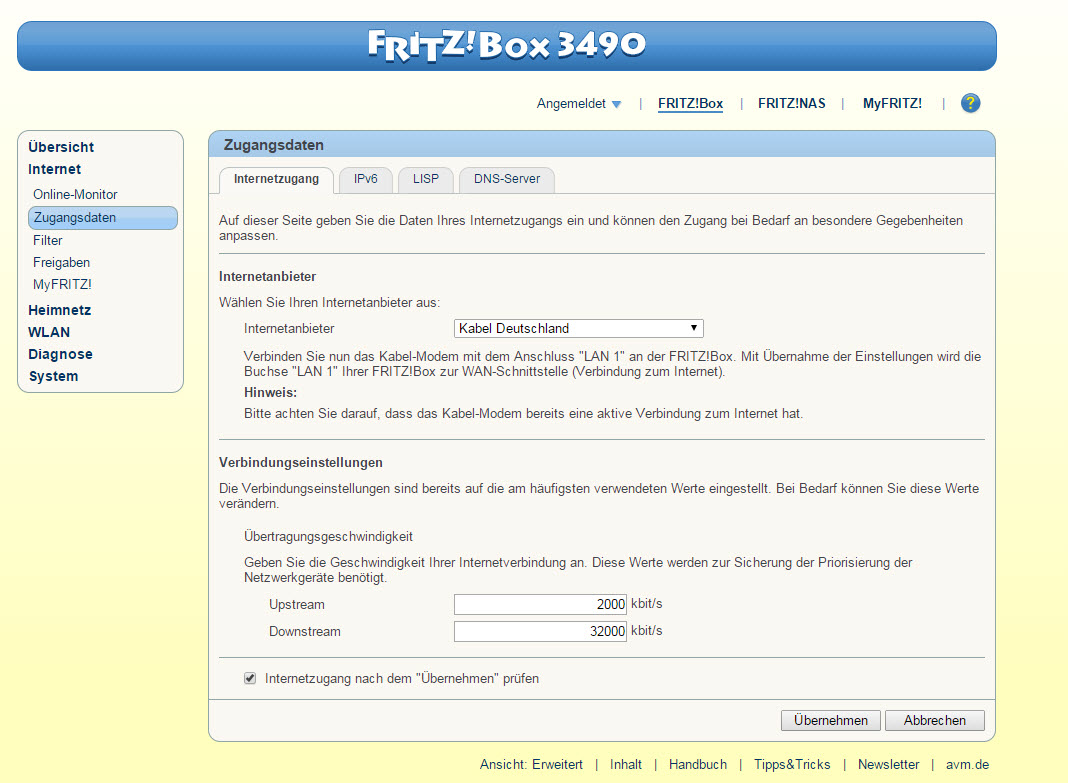Screen dimensions: 1068x783
Task: Open the Inhalt footer link
Action: tap(625, 765)
